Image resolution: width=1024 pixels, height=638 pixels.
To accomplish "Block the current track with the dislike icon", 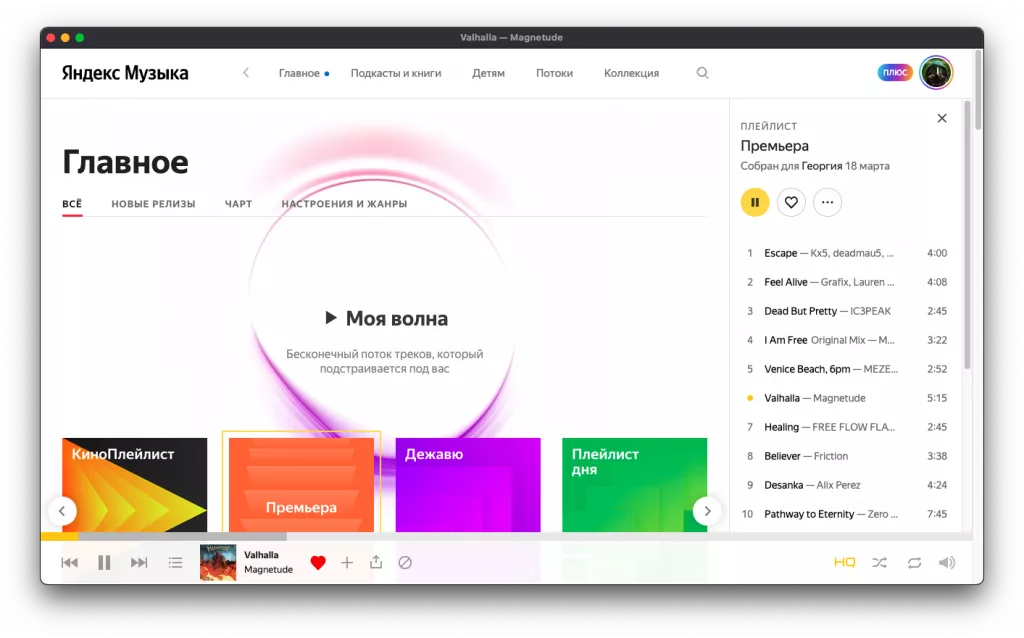I will pyautogui.click(x=405, y=562).
